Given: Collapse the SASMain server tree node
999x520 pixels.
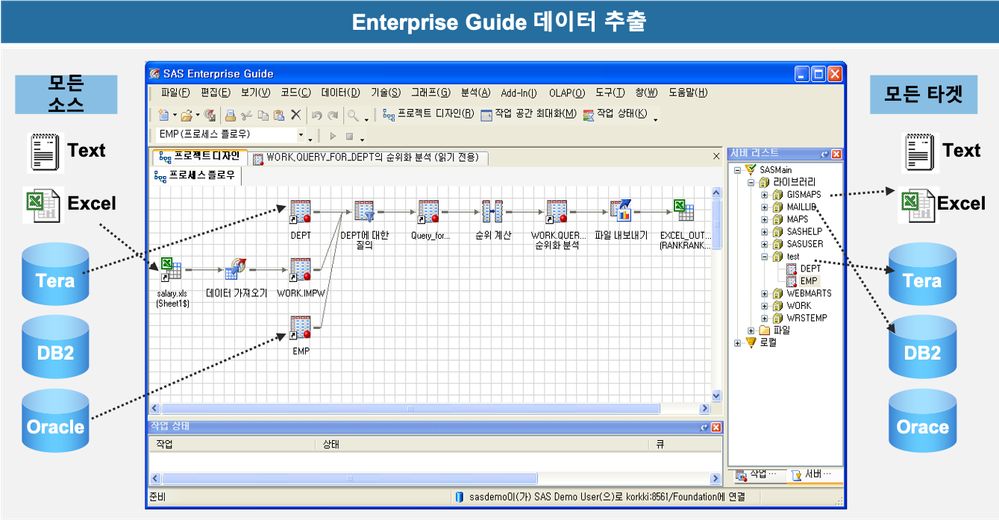Looking at the screenshot, I should pyautogui.click(x=738, y=170).
